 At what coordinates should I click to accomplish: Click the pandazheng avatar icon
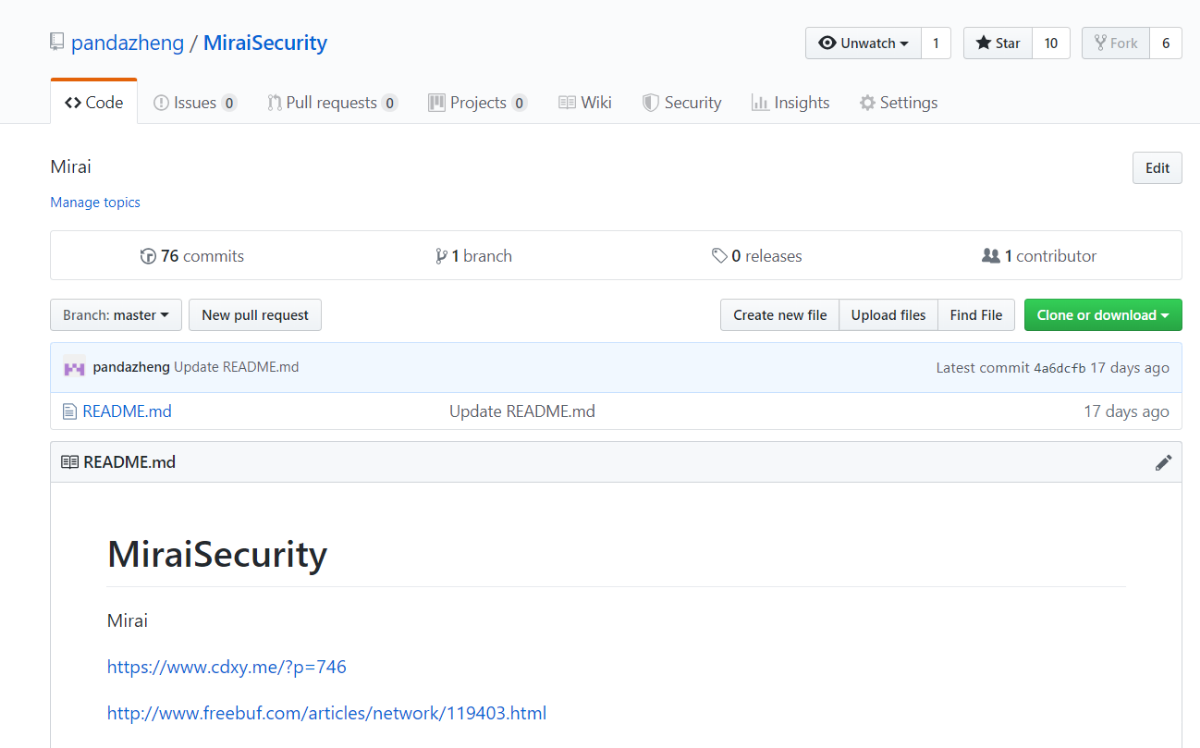(74, 367)
